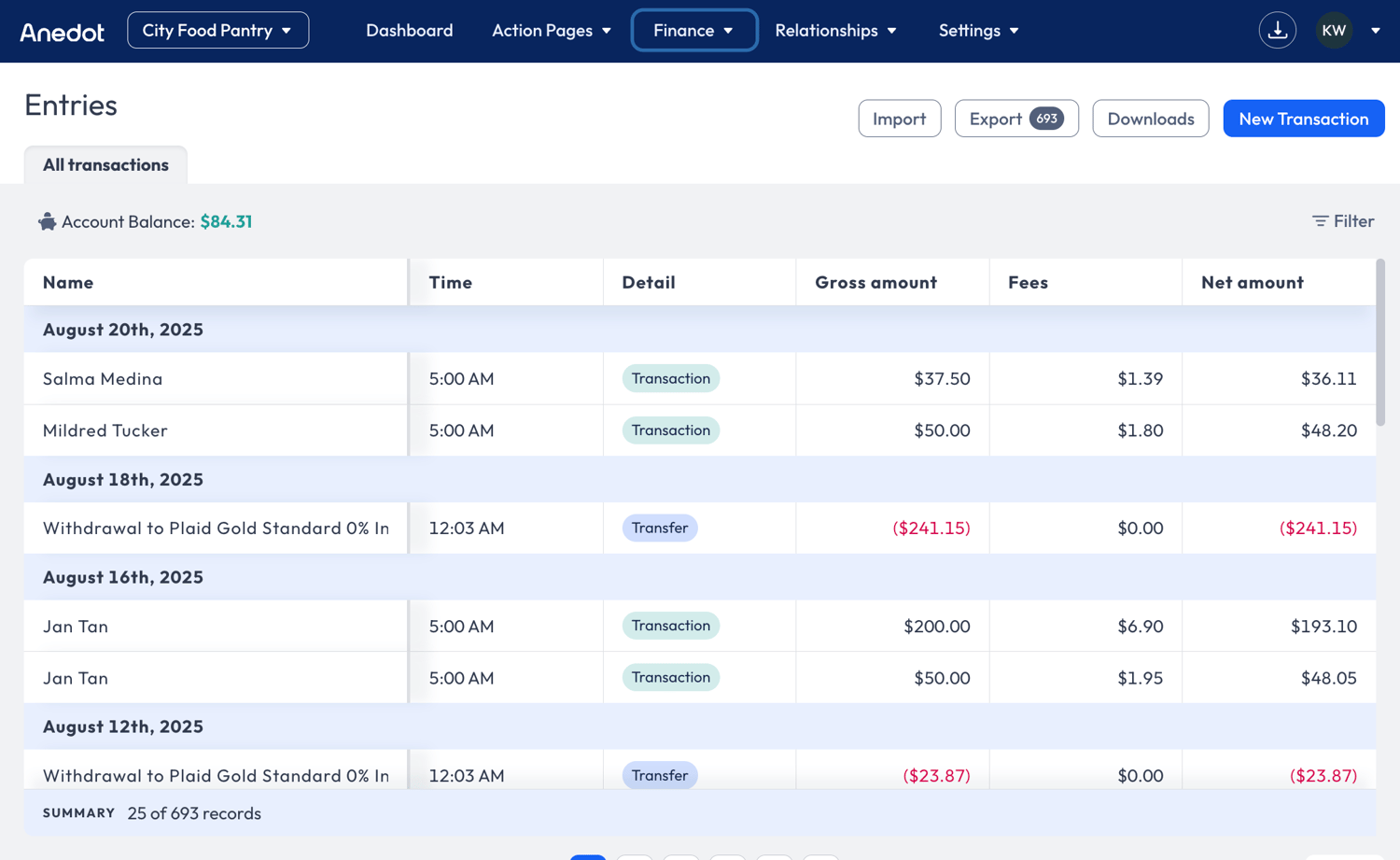Expand the Action Pages menu
Image resolution: width=1400 pixels, height=860 pixels.
pos(552,30)
